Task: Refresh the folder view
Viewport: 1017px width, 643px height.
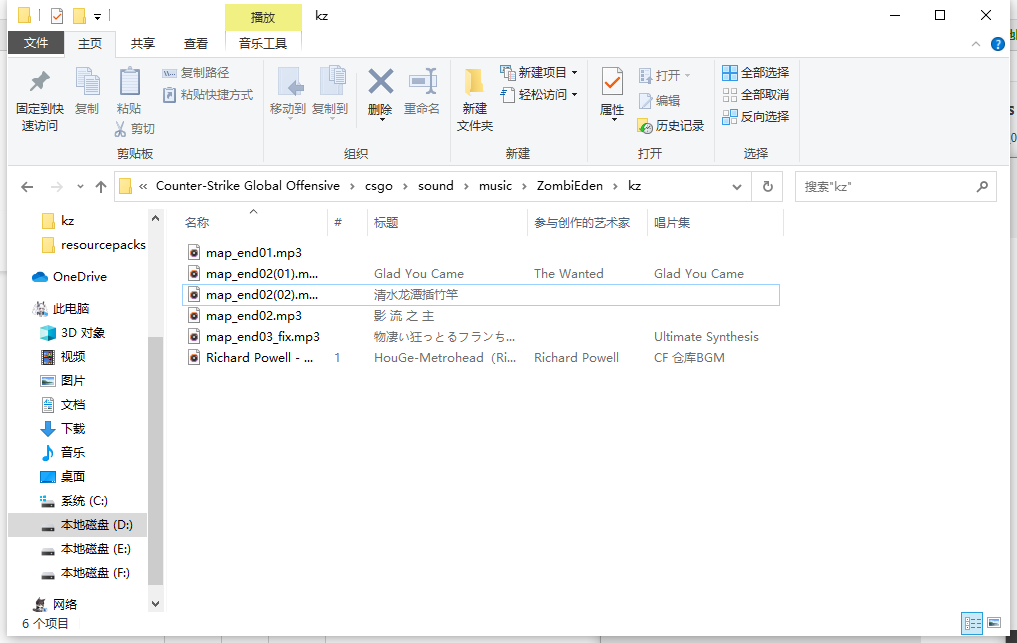Action: click(767, 186)
